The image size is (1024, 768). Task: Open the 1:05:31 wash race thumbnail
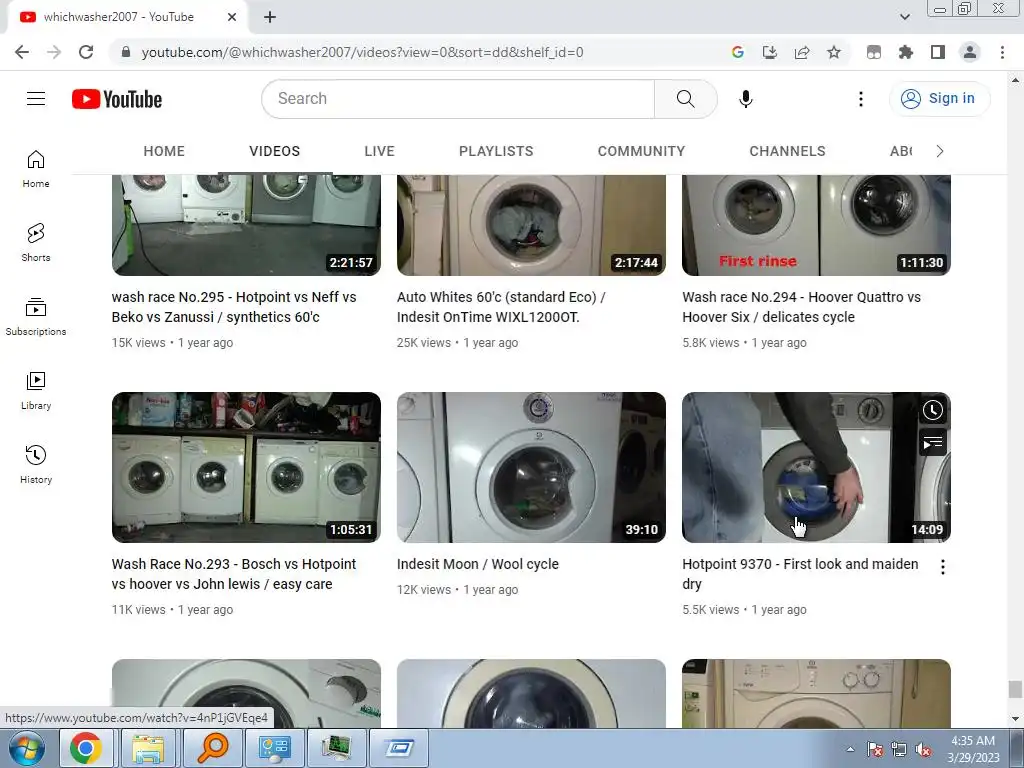pos(246,467)
